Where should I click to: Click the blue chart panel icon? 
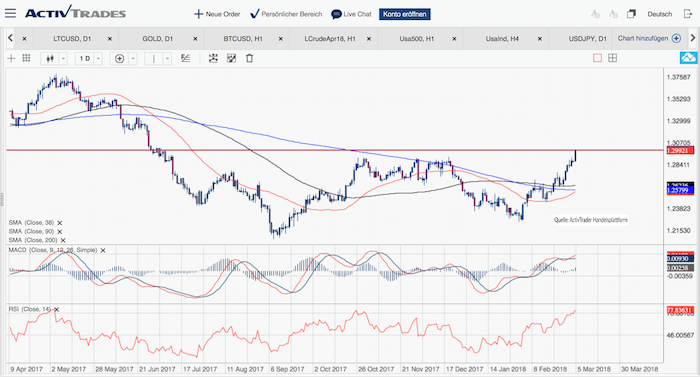click(x=688, y=58)
